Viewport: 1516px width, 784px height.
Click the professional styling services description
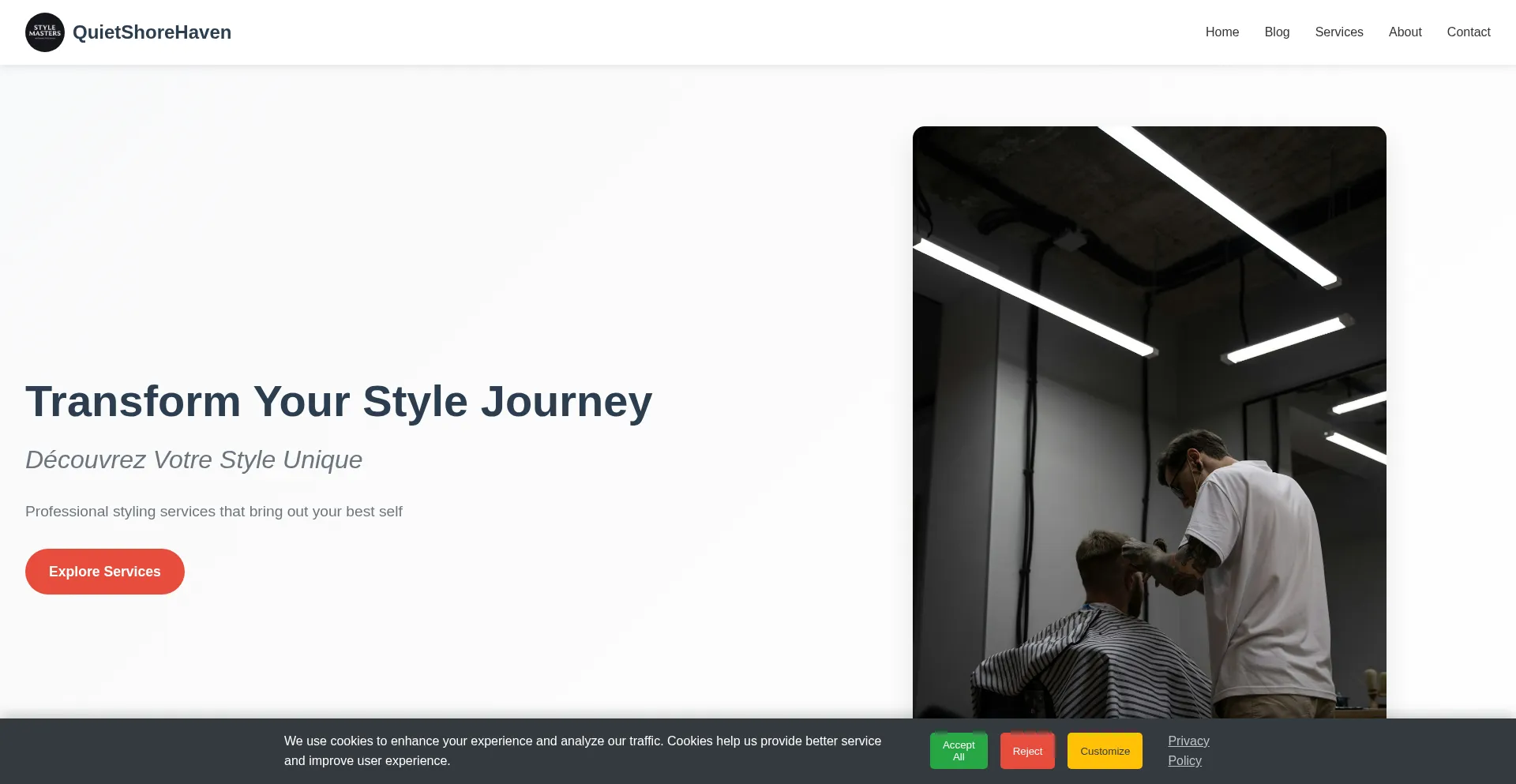click(214, 512)
